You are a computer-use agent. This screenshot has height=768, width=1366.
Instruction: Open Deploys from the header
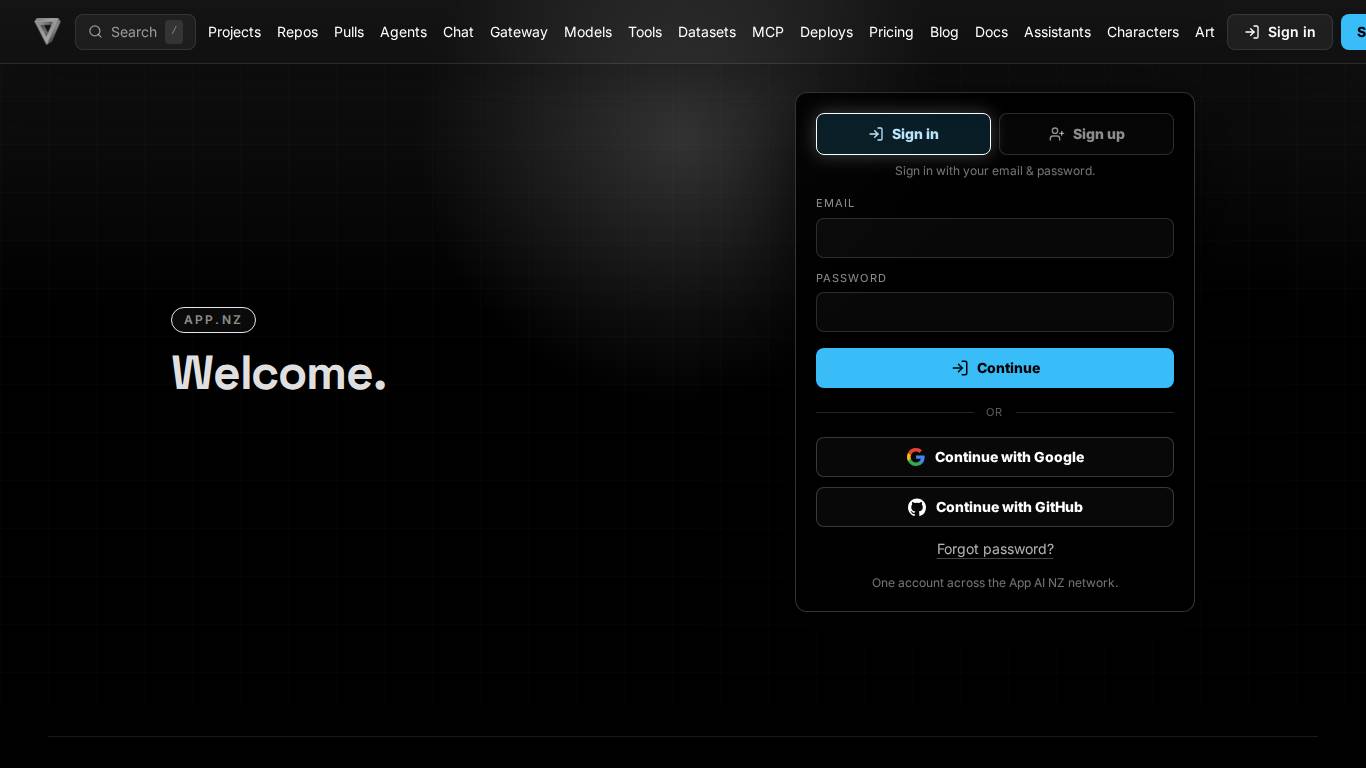tap(826, 32)
